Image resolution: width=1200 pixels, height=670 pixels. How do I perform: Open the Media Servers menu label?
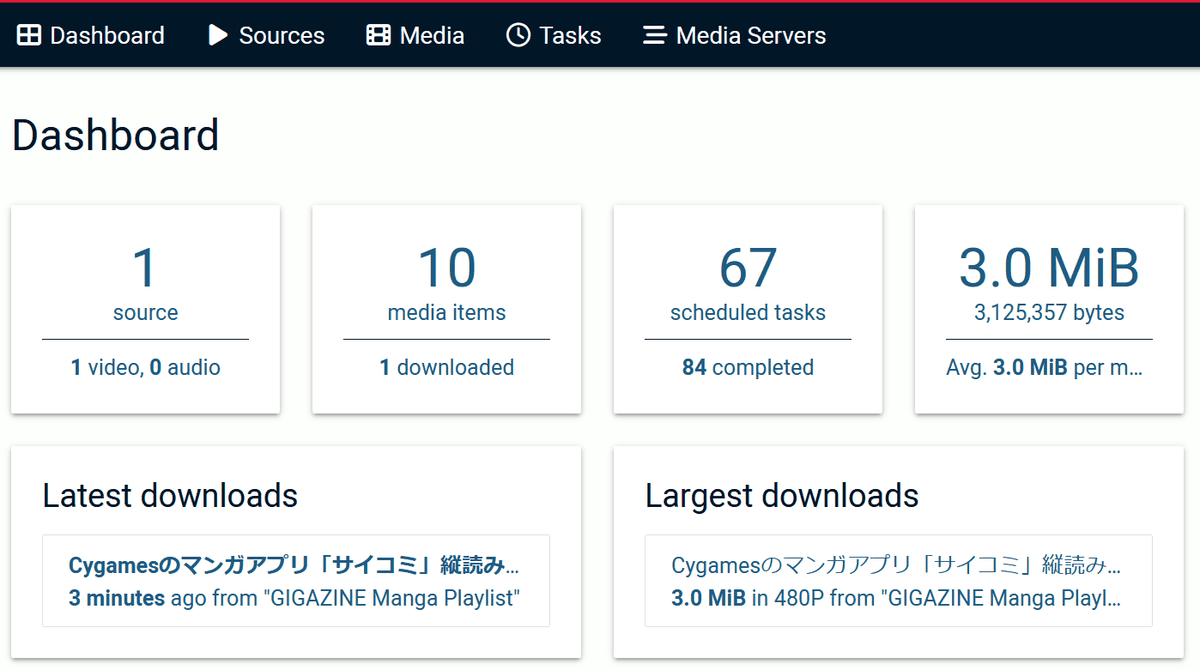pyautogui.click(x=751, y=36)
